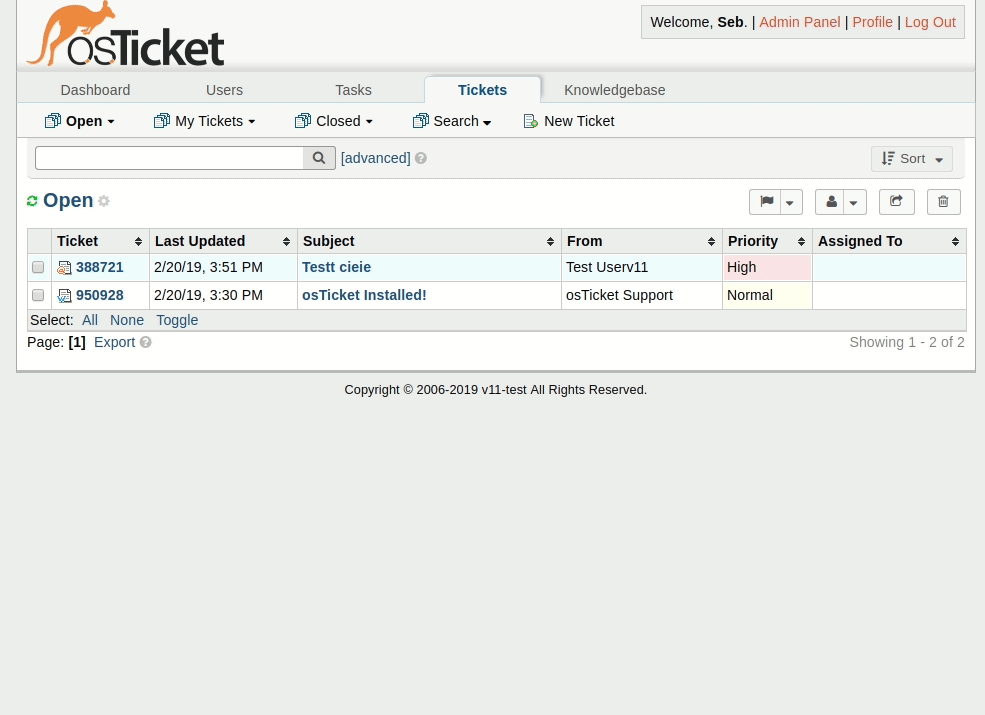Click the assign agent person icon
The image size is (985, 715).
point(831,201)
